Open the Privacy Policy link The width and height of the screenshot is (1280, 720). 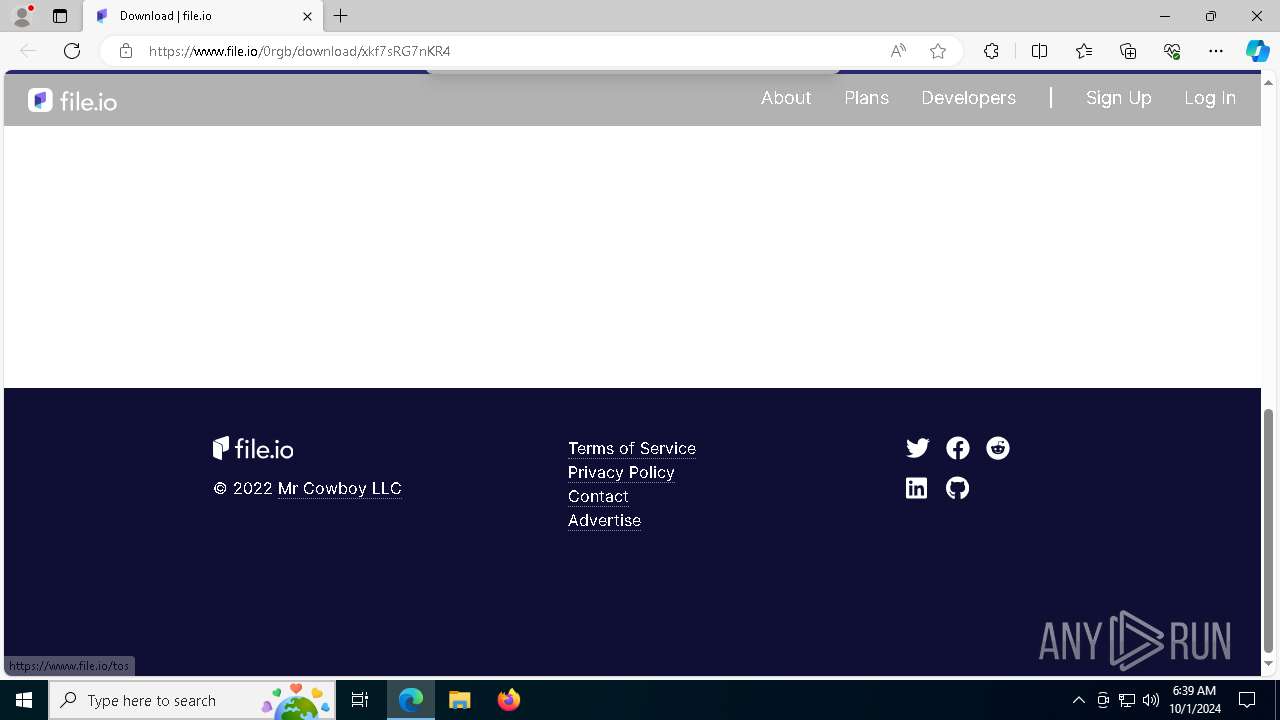click(621, 472)
